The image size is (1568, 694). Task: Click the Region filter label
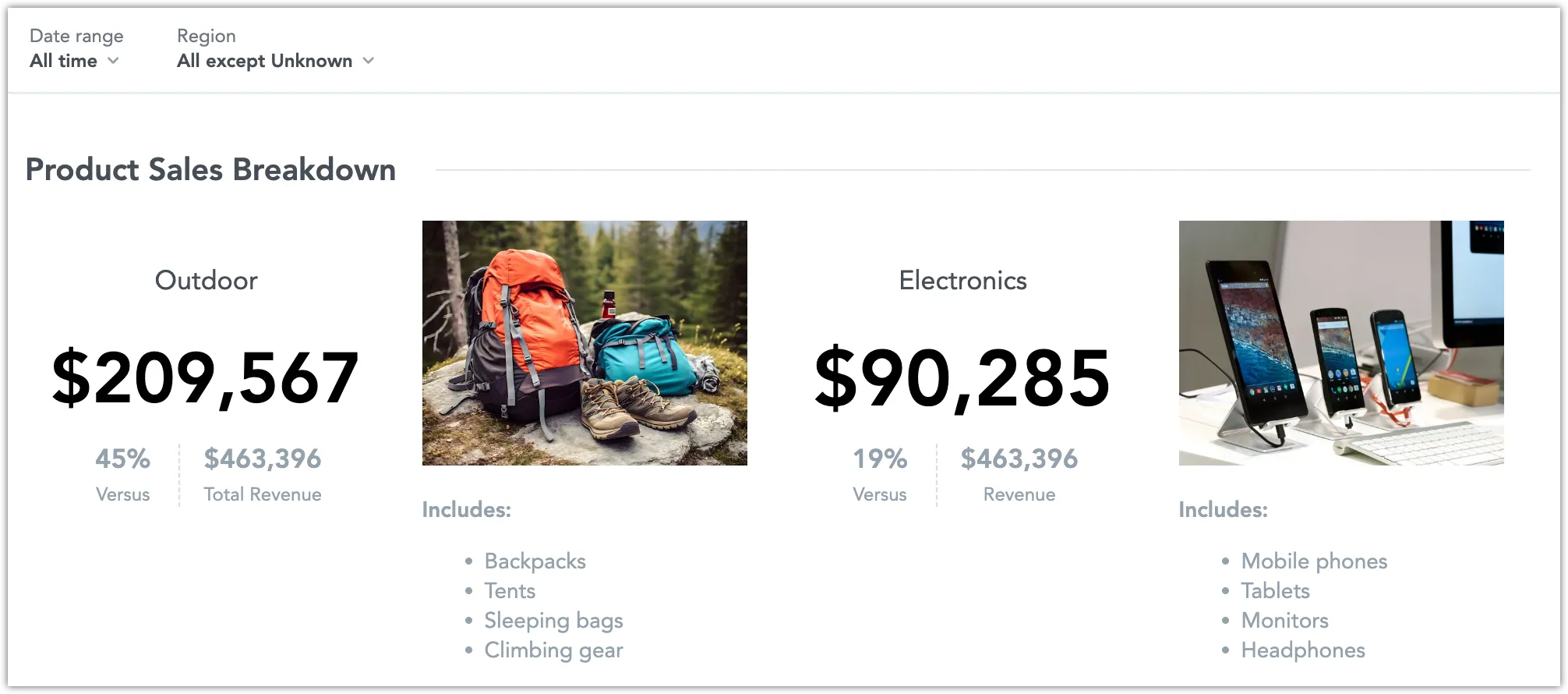[x=207, y=36]
